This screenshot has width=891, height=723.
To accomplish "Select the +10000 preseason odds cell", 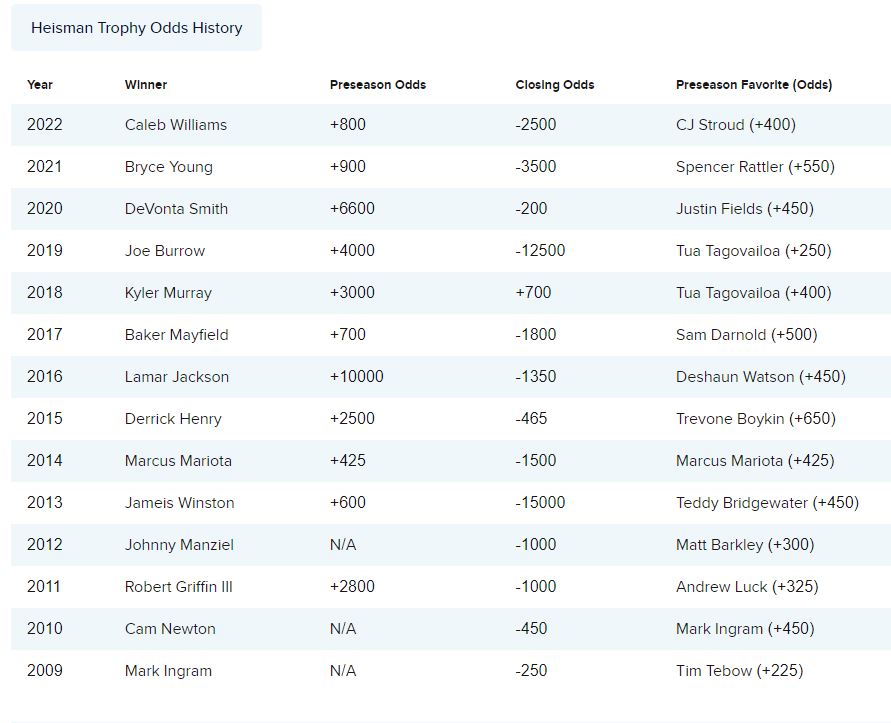I will click(x=357, y=377).
